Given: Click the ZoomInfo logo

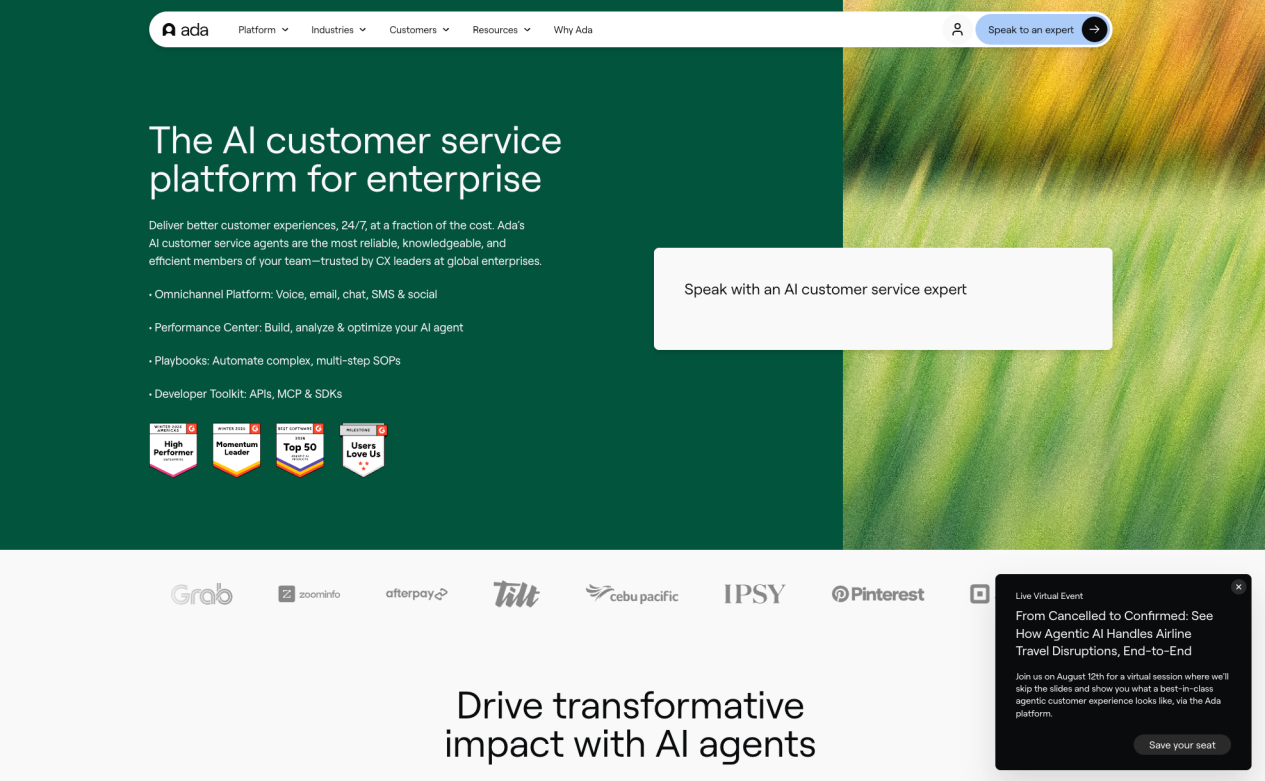Looking at the screenshot, I should (309, 594).
